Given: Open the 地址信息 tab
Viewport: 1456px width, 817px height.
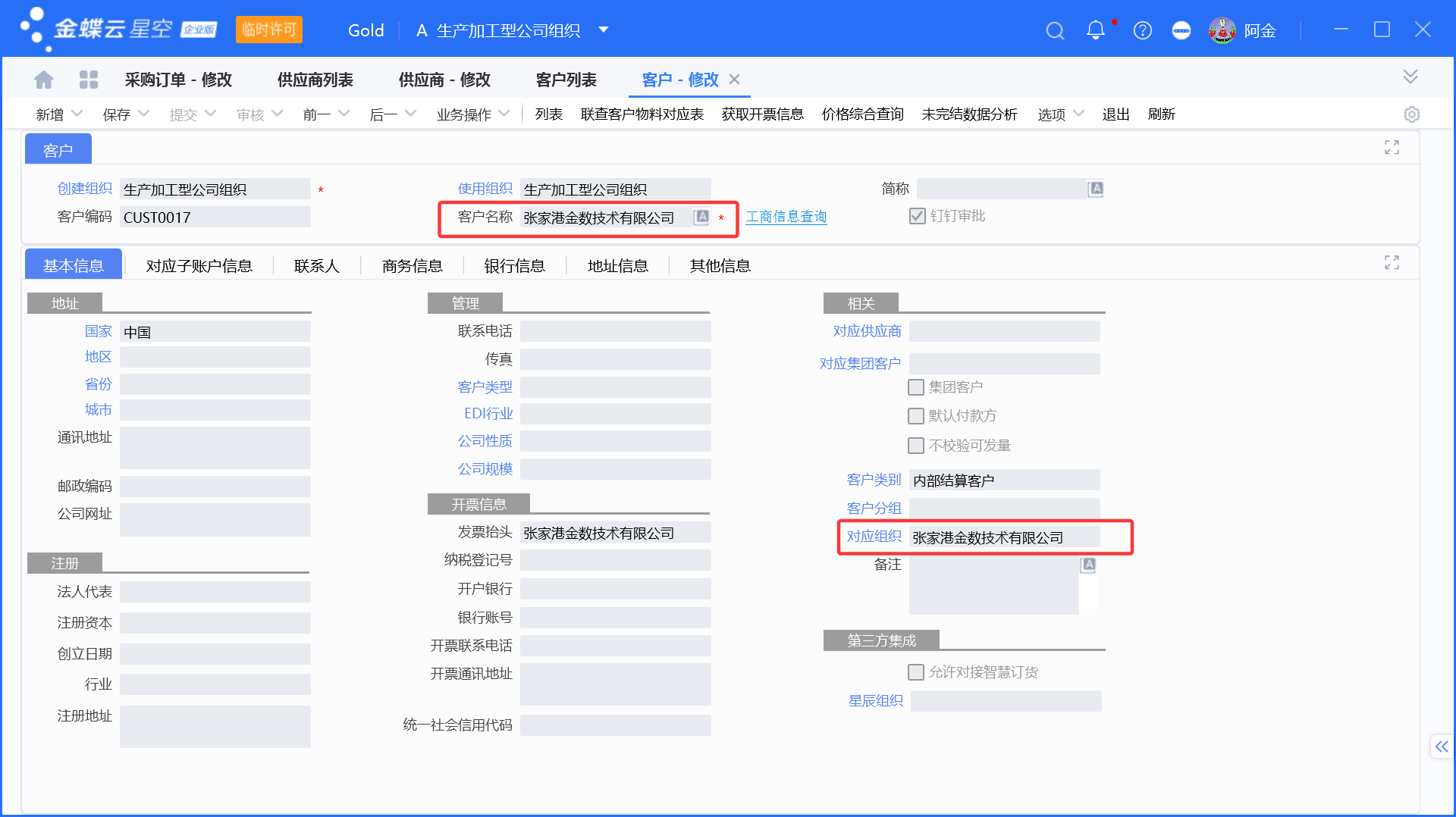Looking at the screenshot, I should [x=618, y=266].
